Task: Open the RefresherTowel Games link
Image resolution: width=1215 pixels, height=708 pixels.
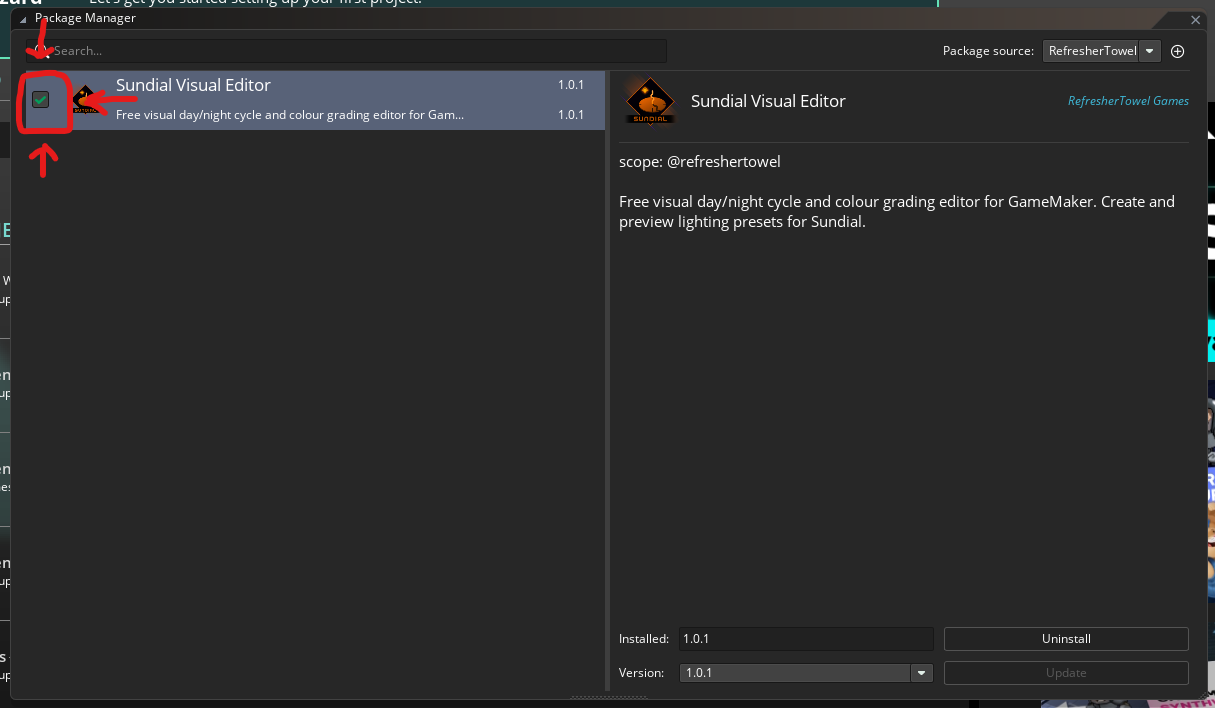Action: 1128,101
